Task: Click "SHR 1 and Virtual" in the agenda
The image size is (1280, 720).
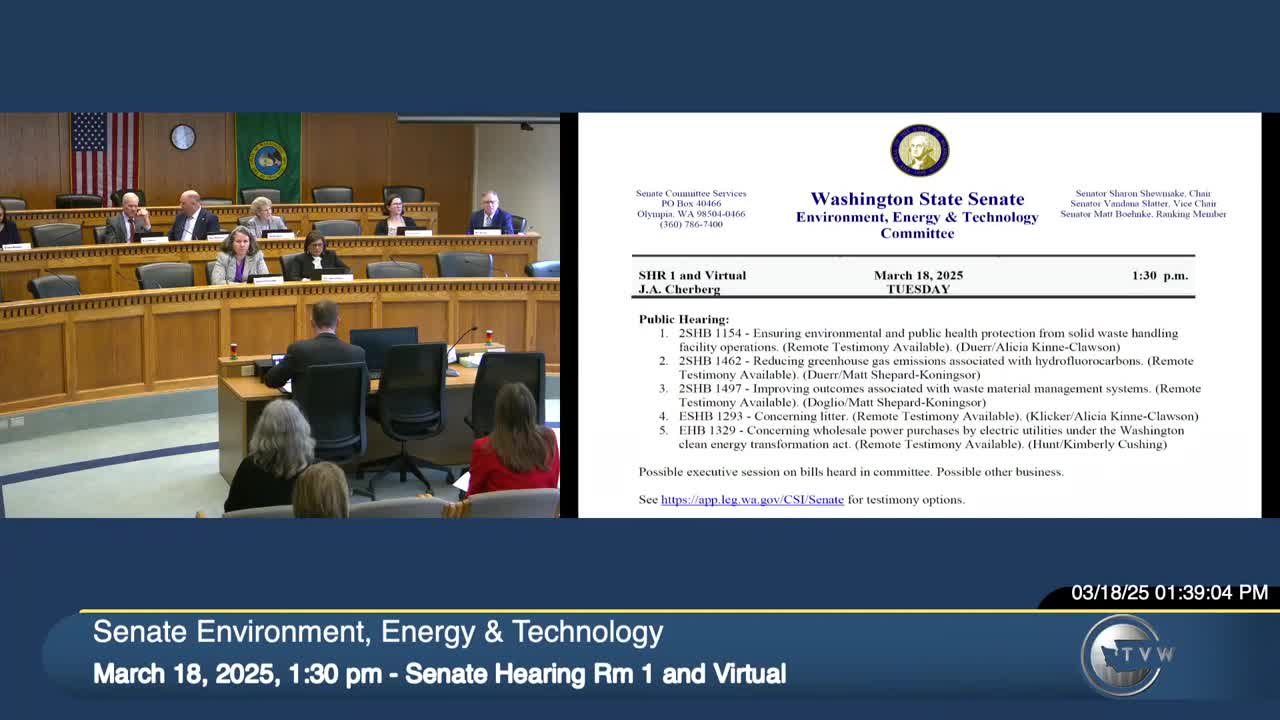Action: pos(692,275)
